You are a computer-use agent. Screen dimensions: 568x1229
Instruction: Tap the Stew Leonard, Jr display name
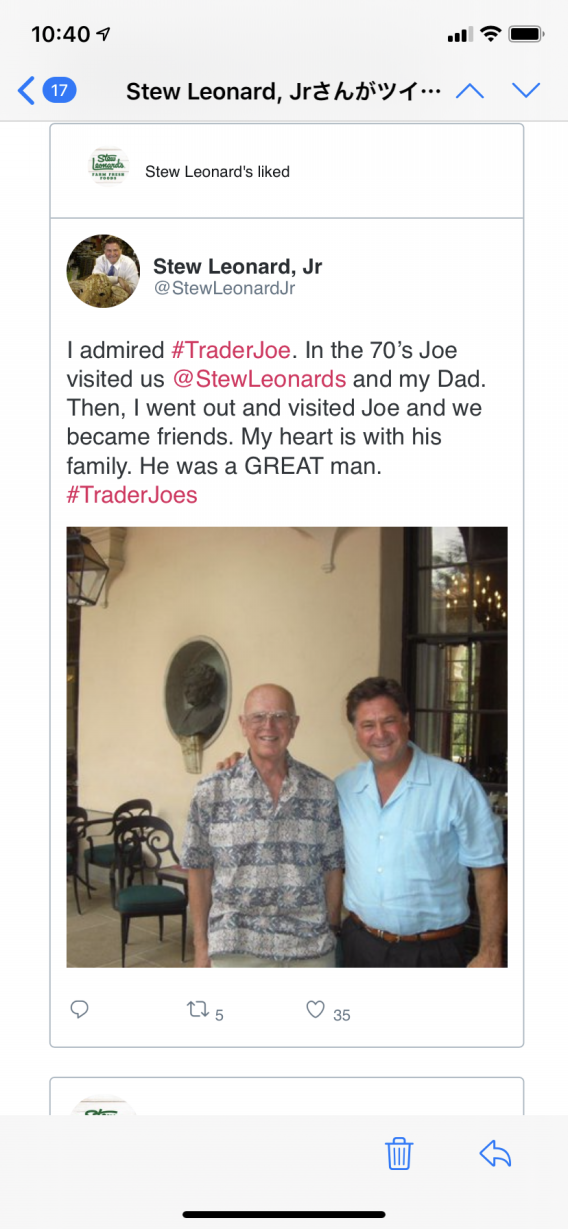click(238, 266)
